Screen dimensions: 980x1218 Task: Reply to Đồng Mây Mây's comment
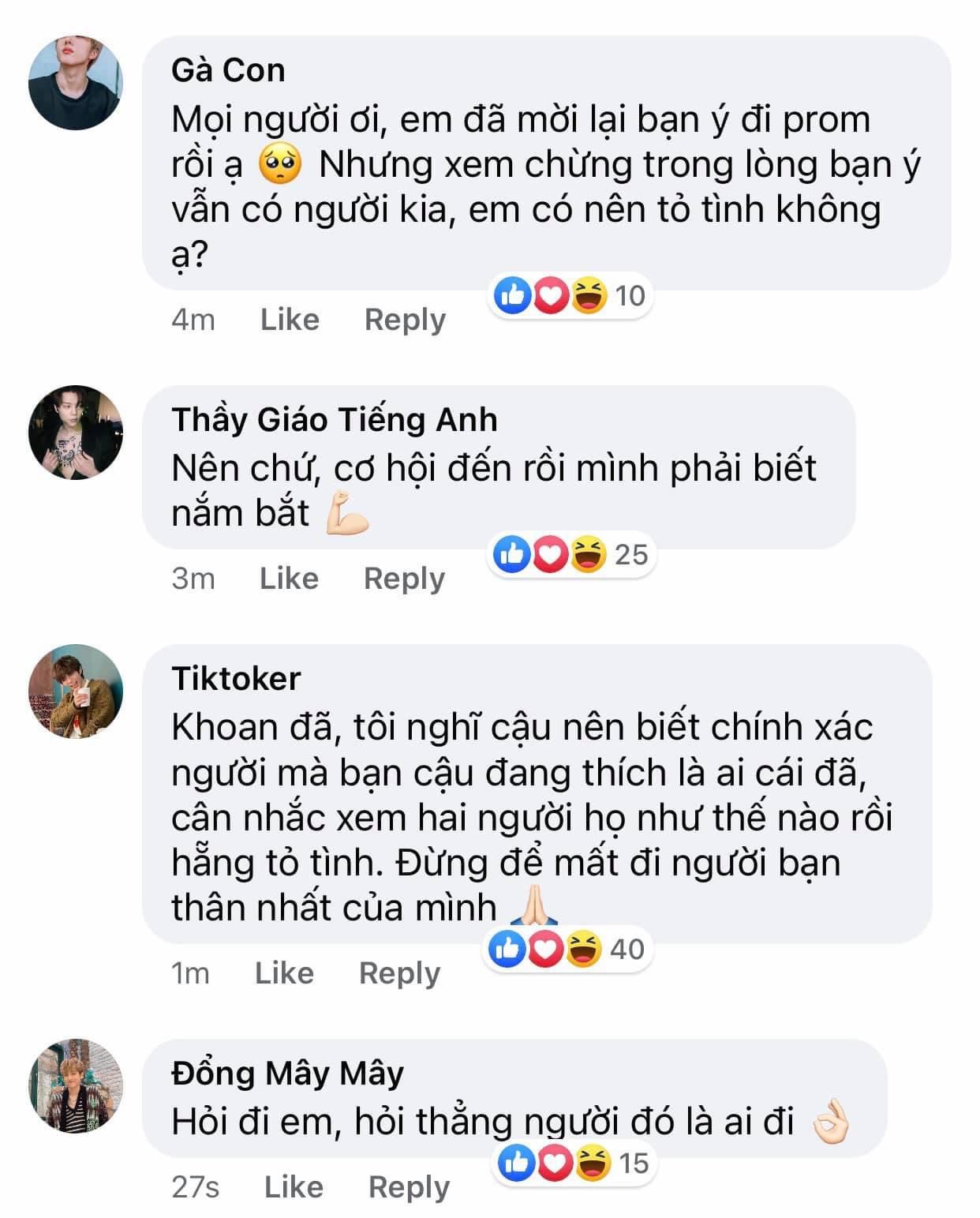point(409,1186)
